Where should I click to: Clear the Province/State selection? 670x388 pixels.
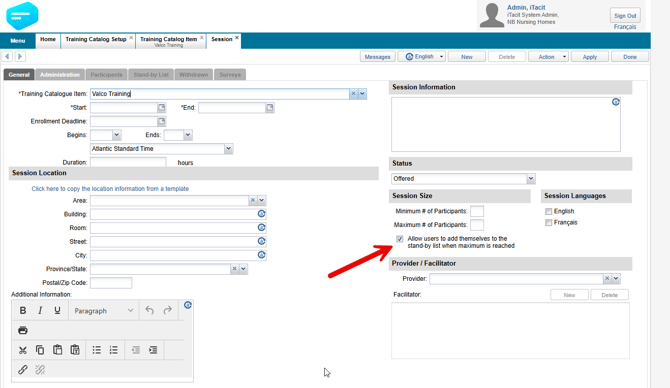tap(234, 268)
